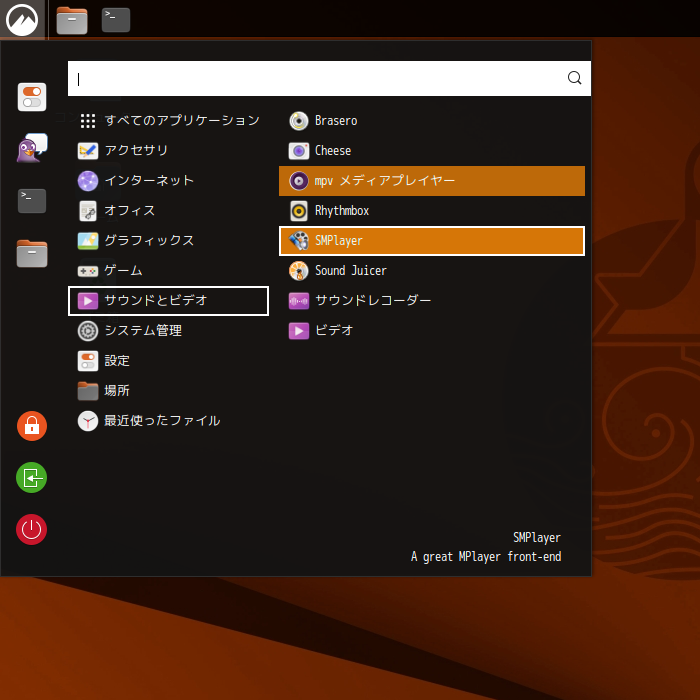The width and height of the screenshot is (700, 700).
Task: Select 最近使ったファイル category
Action: 168,421
